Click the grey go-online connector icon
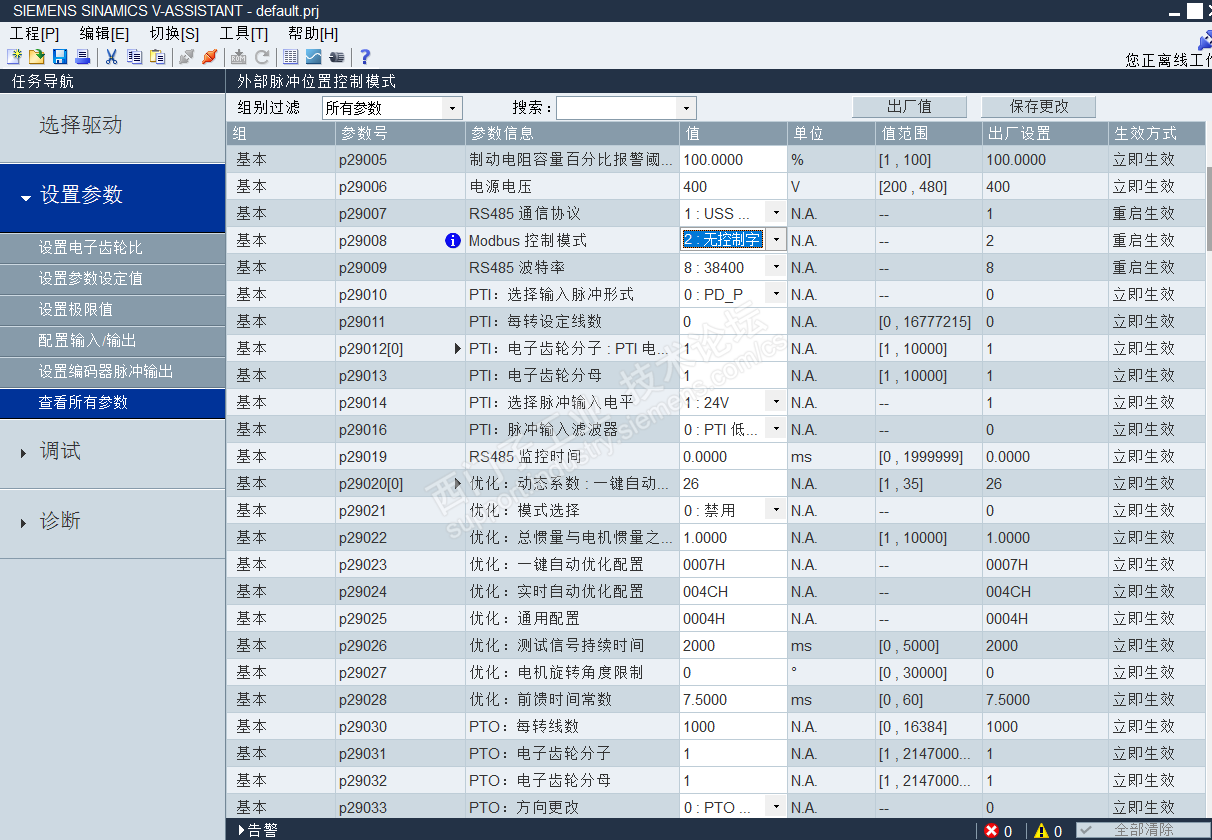The width and height of the screenshot is (1212, 840). pos(186,57)
